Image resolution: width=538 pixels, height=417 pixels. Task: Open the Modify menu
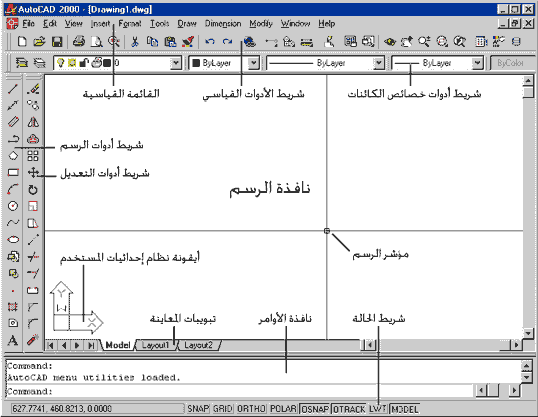click(261, 24)
